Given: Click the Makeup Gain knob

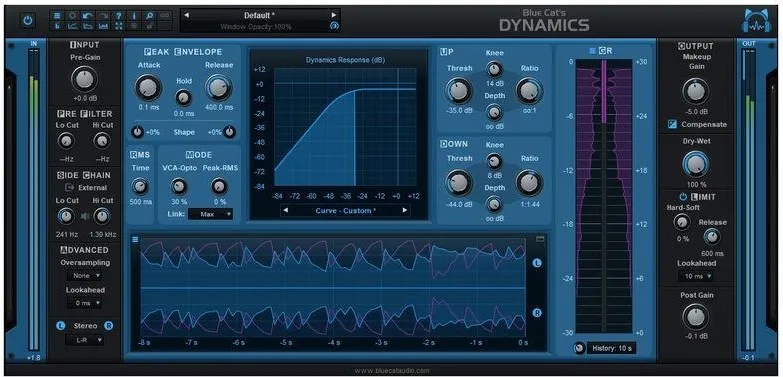Looking at the screenshot, I should [x=696, y=91].
